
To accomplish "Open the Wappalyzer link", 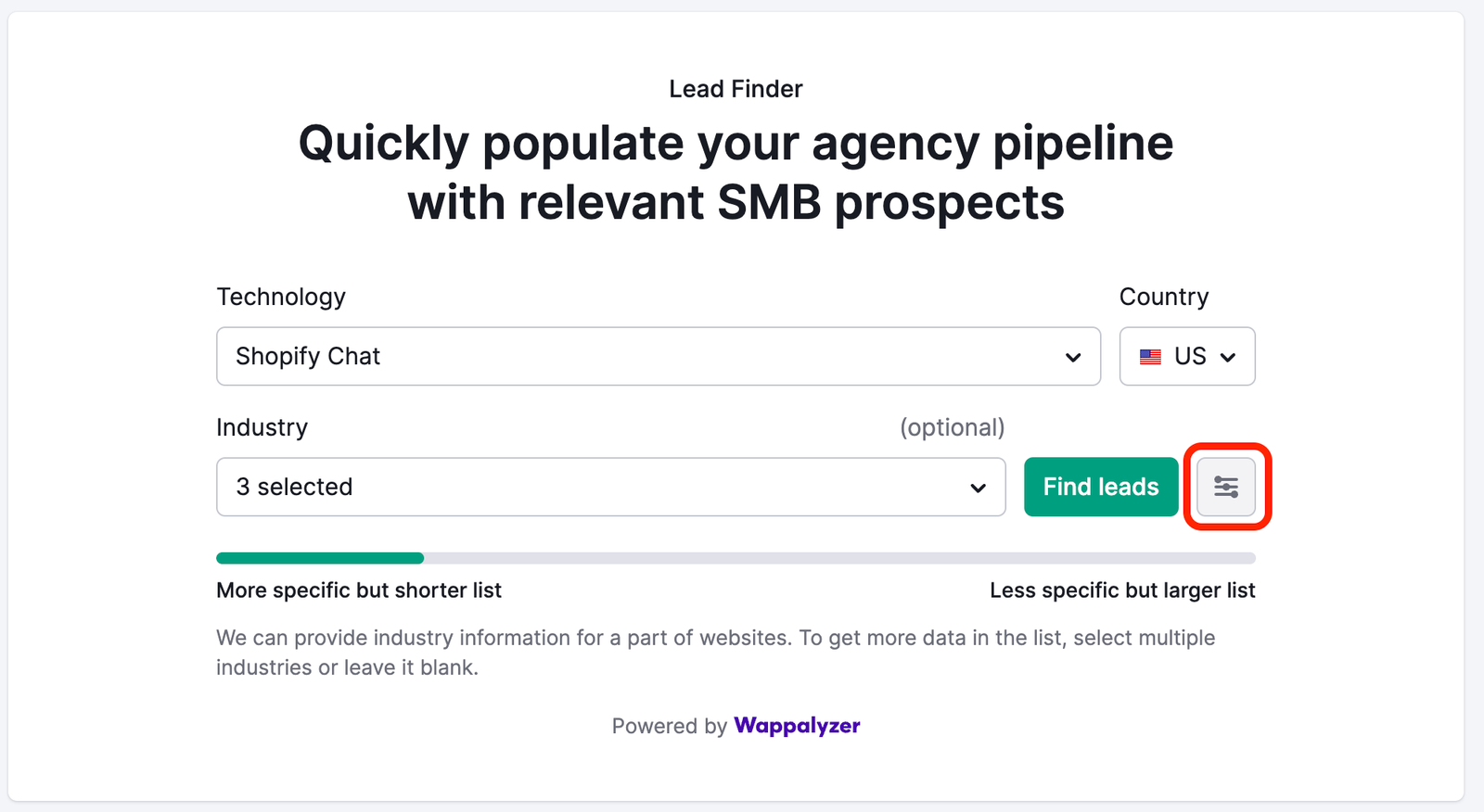I will tap(796, 726).
